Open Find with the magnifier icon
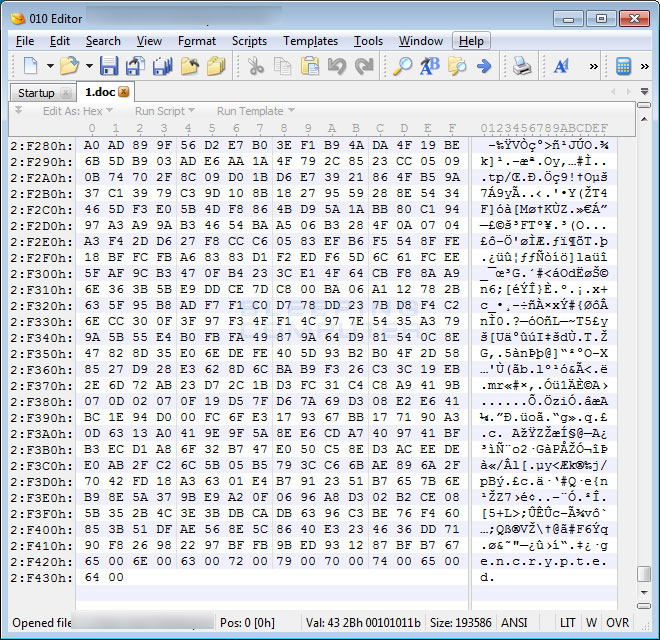The image size is (660, 640). 403,66
